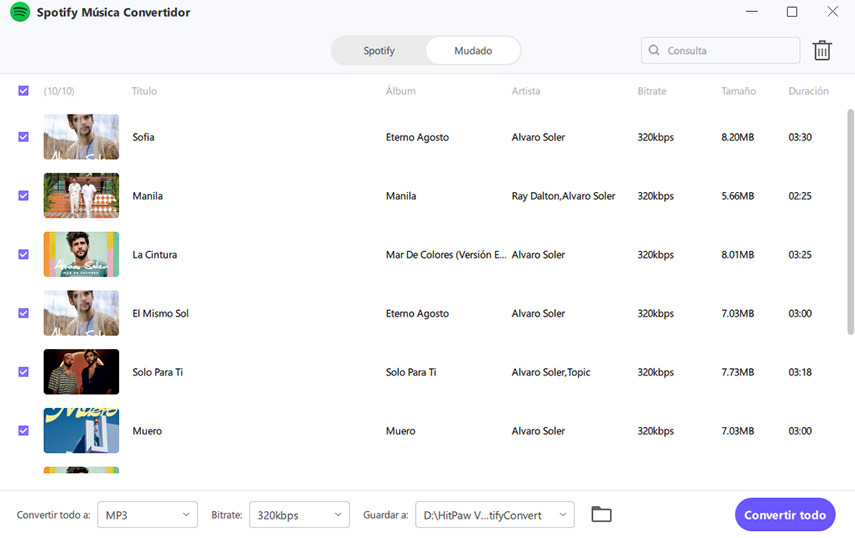
Task: Click duration value 02:25
Action: (x=800, y=196)
